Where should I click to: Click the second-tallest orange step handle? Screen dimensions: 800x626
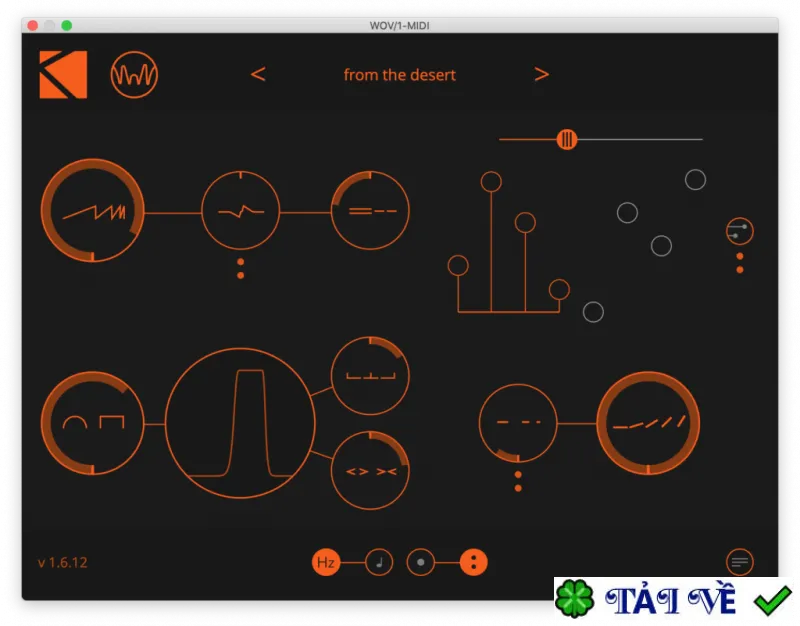525,222
